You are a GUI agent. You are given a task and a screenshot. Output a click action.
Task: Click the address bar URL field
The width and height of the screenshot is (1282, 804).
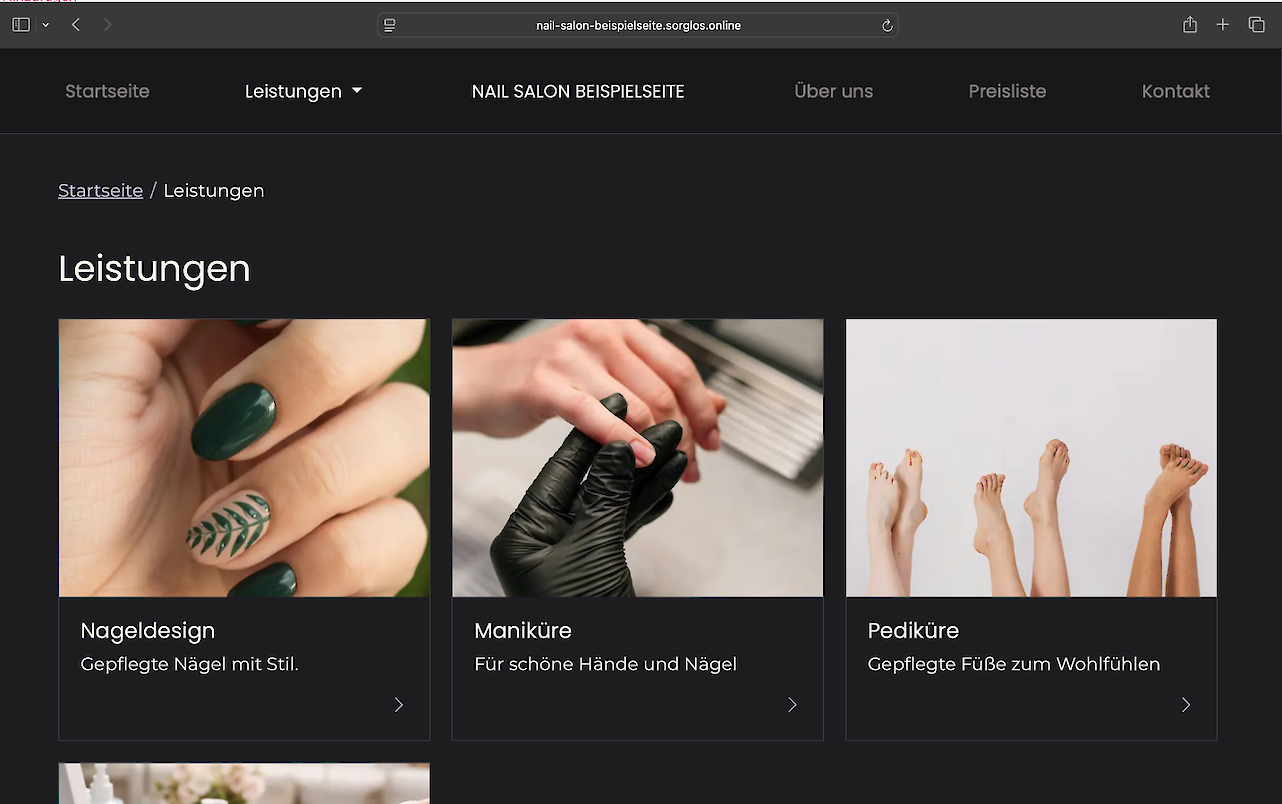pos(638,26)
